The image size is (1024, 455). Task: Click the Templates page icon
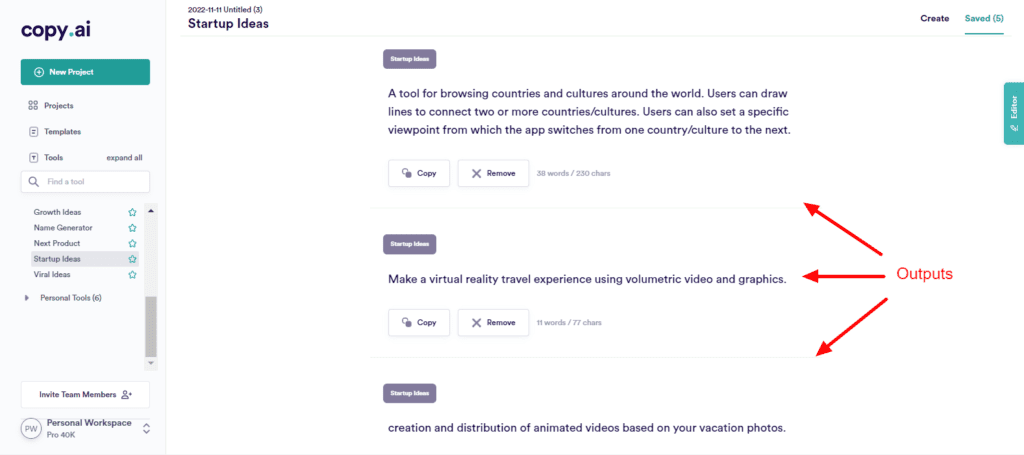coord(33,131)
